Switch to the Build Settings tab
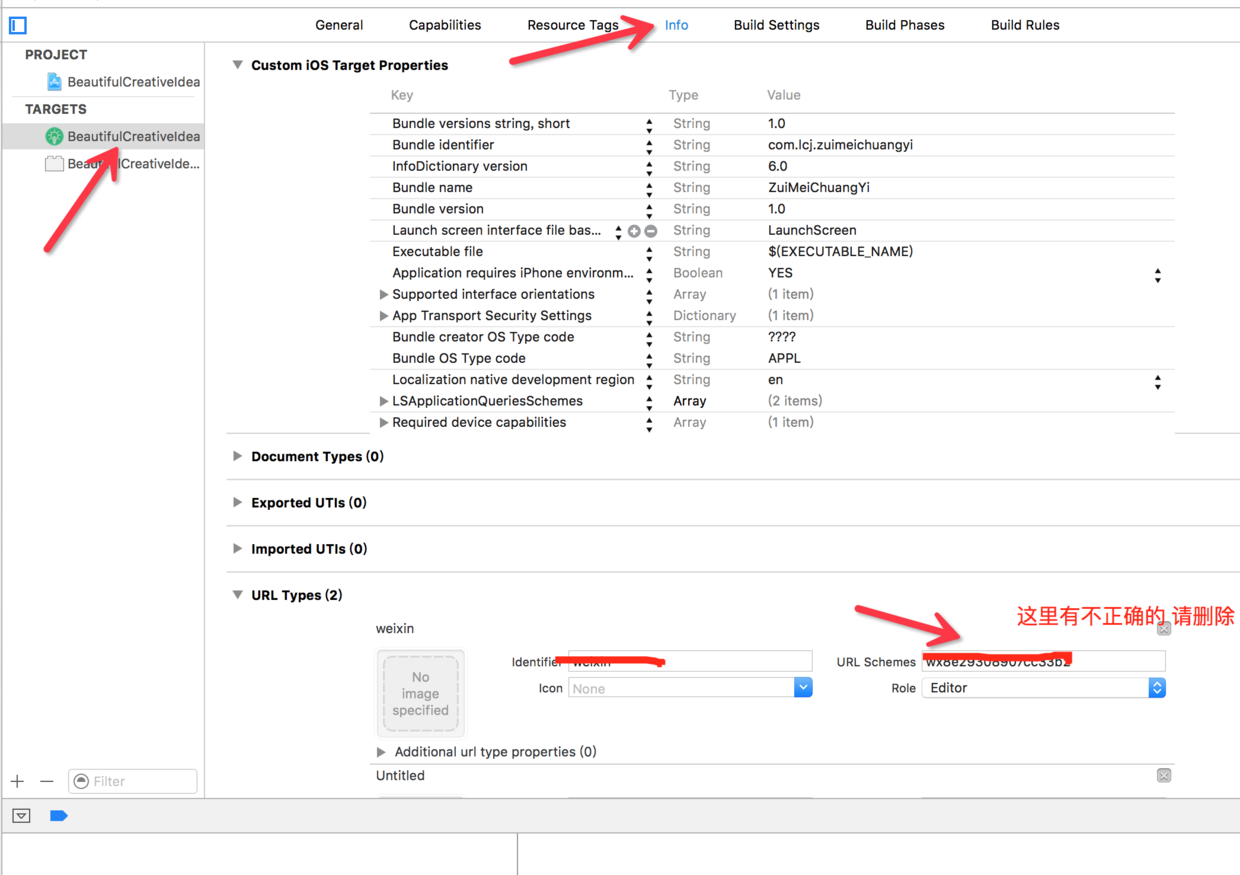 (776, 25)
